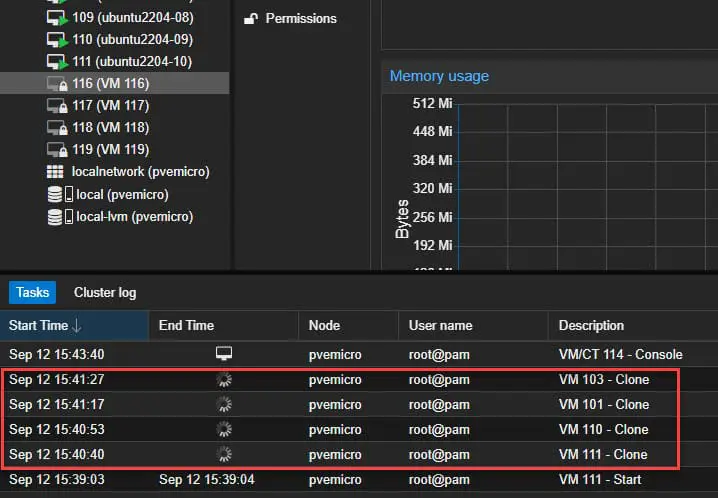The height and width of the screenshot is (498, 718).
Task: Switch to the Cluster log tab
Action: click(x=105, y=293)
